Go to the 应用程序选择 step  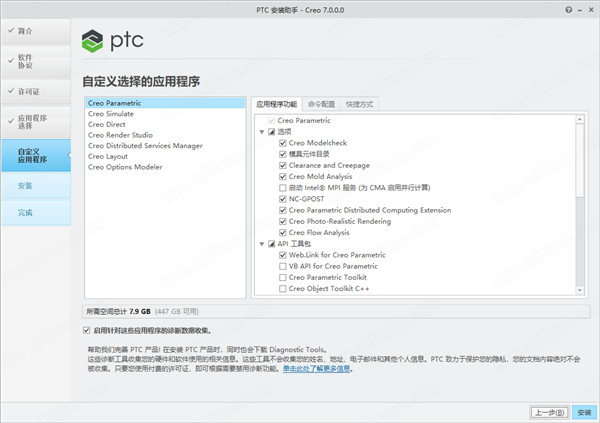point(36,122)
